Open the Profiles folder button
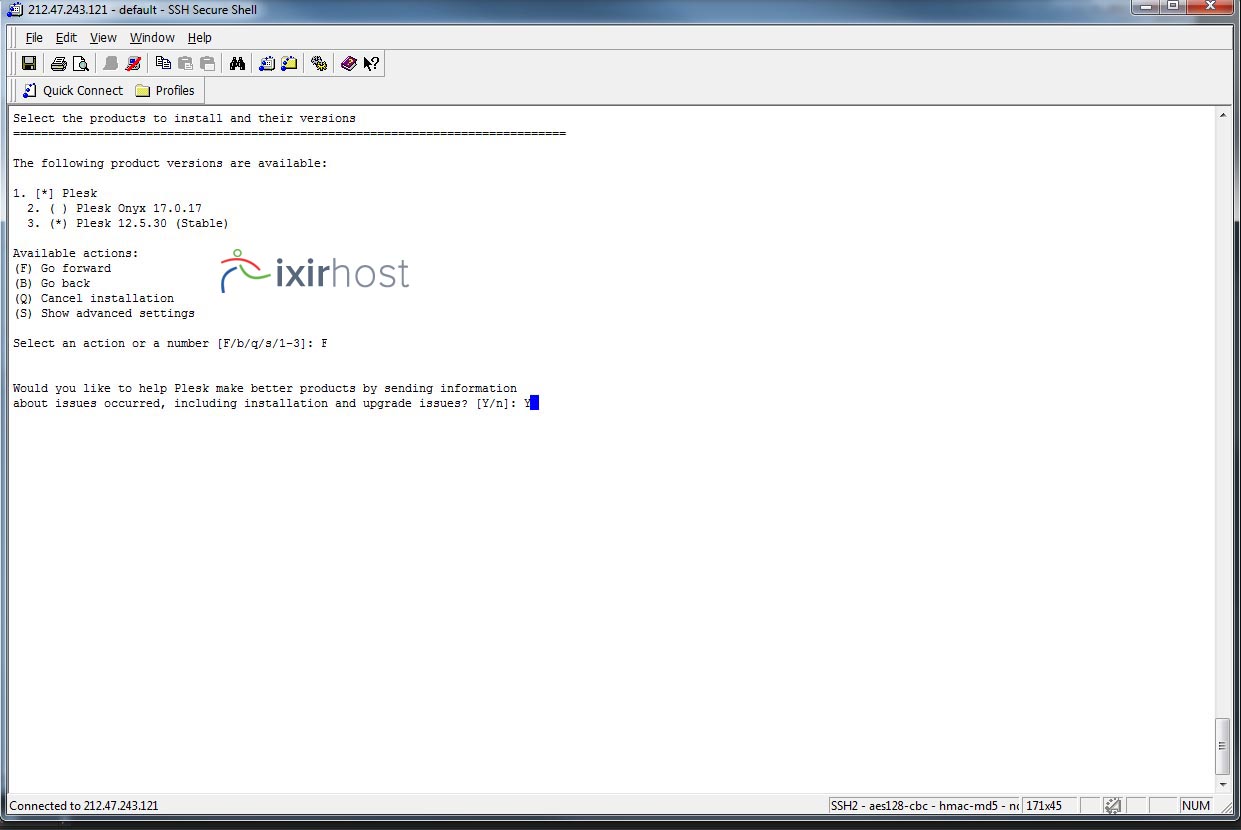Image resolution: width=1241 pixels, height=830 pixels. [x=165, y=90]
